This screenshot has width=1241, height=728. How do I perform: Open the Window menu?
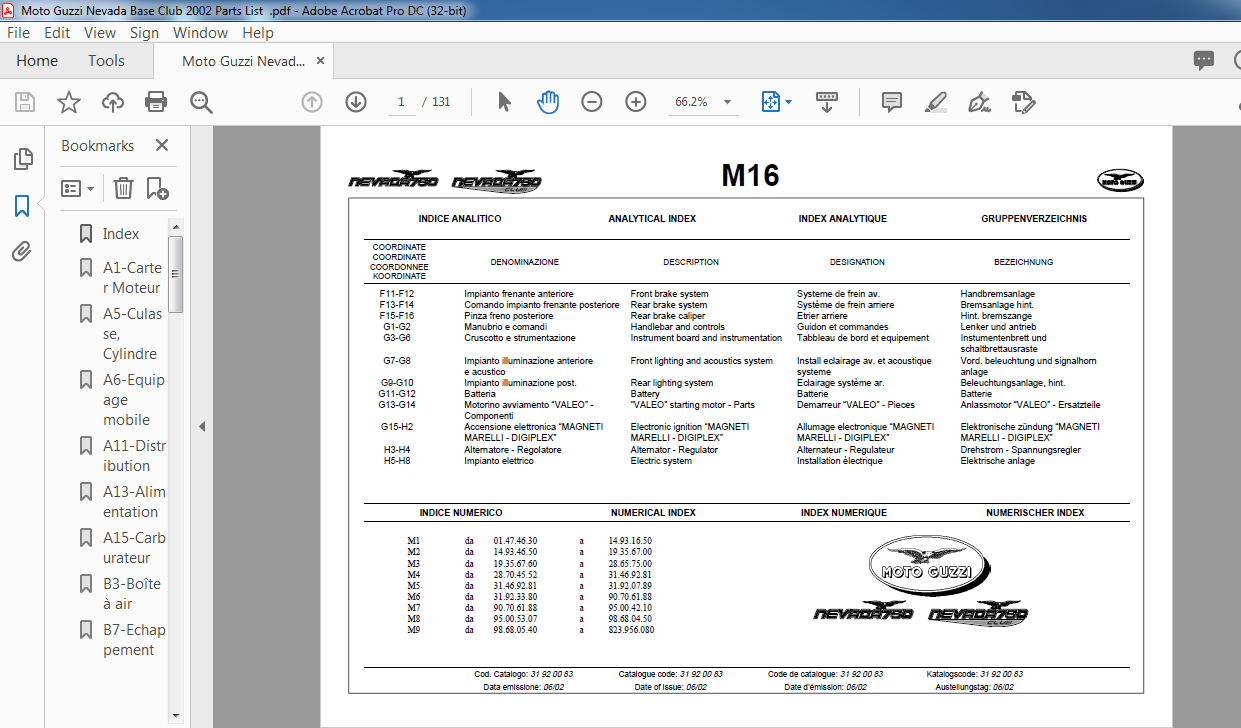[200, 32]
